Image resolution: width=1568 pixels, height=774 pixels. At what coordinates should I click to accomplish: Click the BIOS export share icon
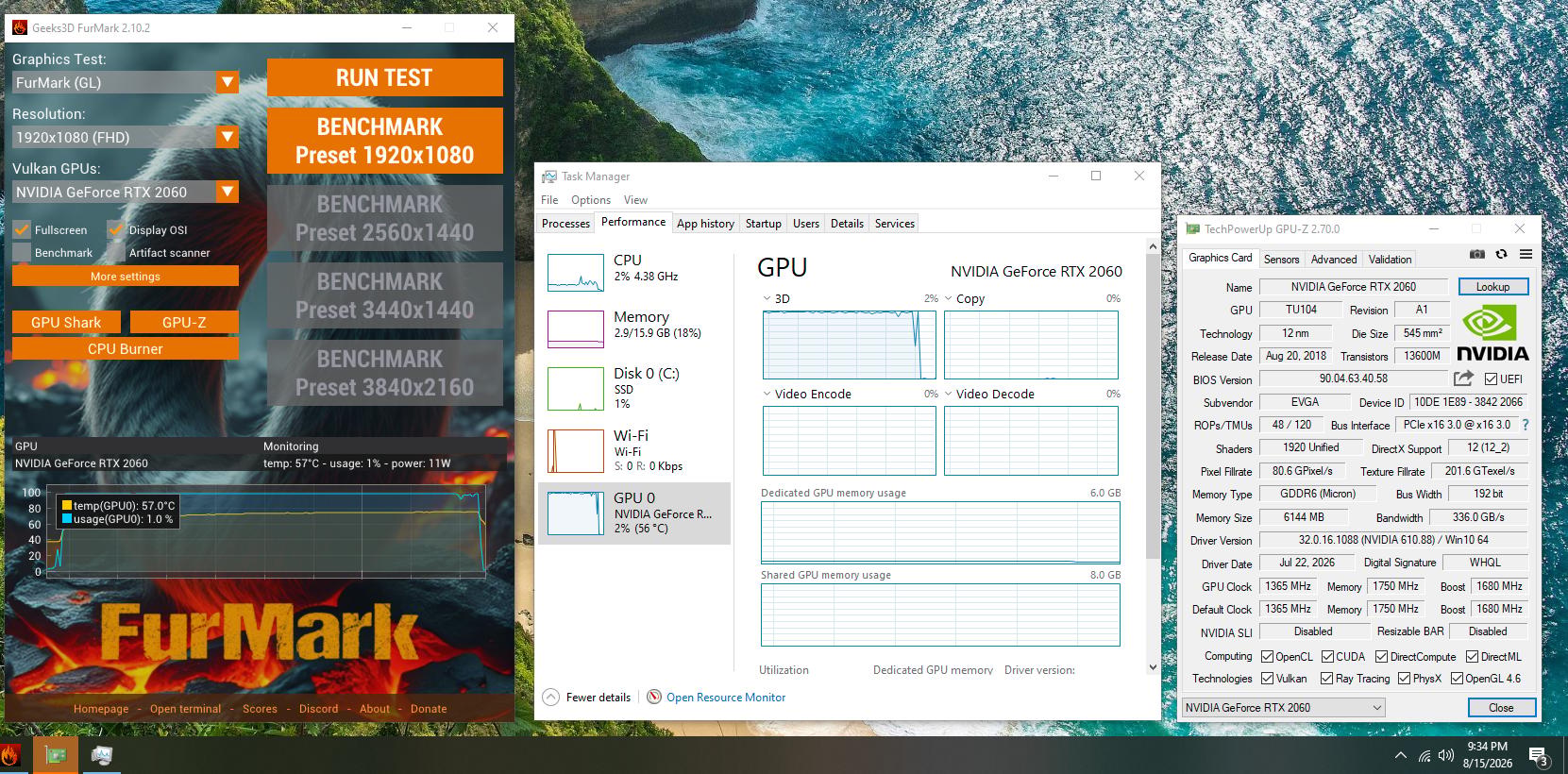[1463, 379]
